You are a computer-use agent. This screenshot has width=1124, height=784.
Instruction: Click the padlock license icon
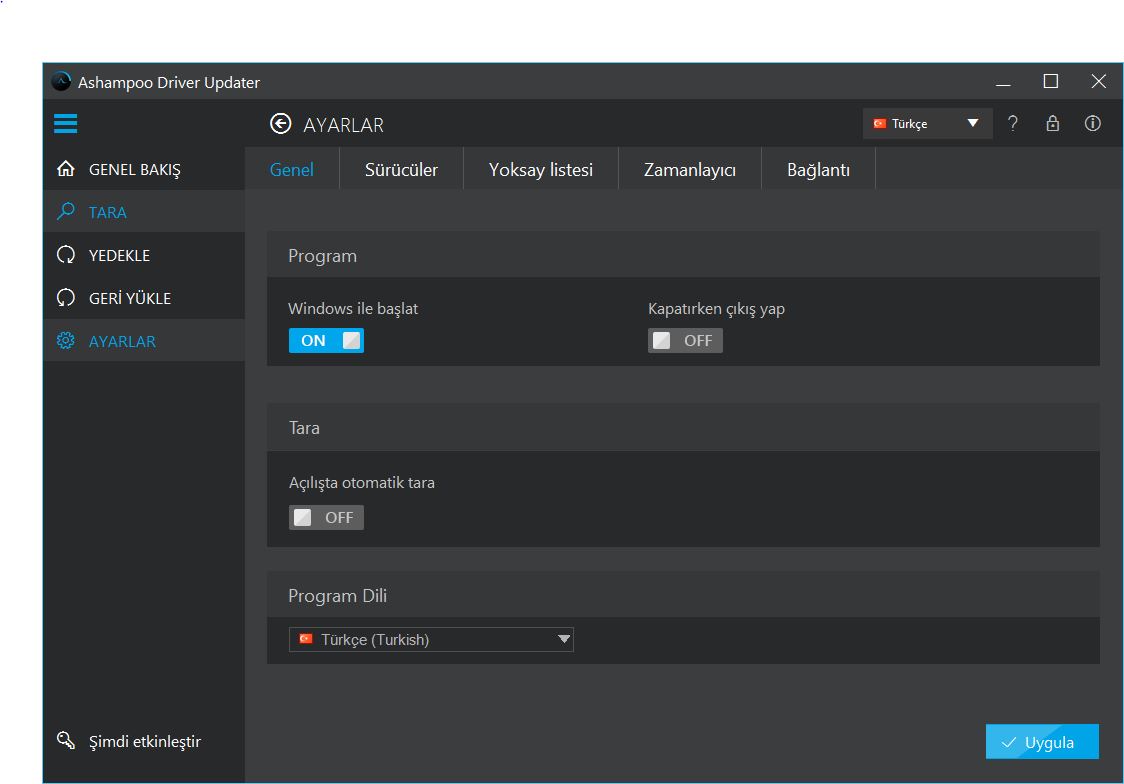[x=1052, y=123]
